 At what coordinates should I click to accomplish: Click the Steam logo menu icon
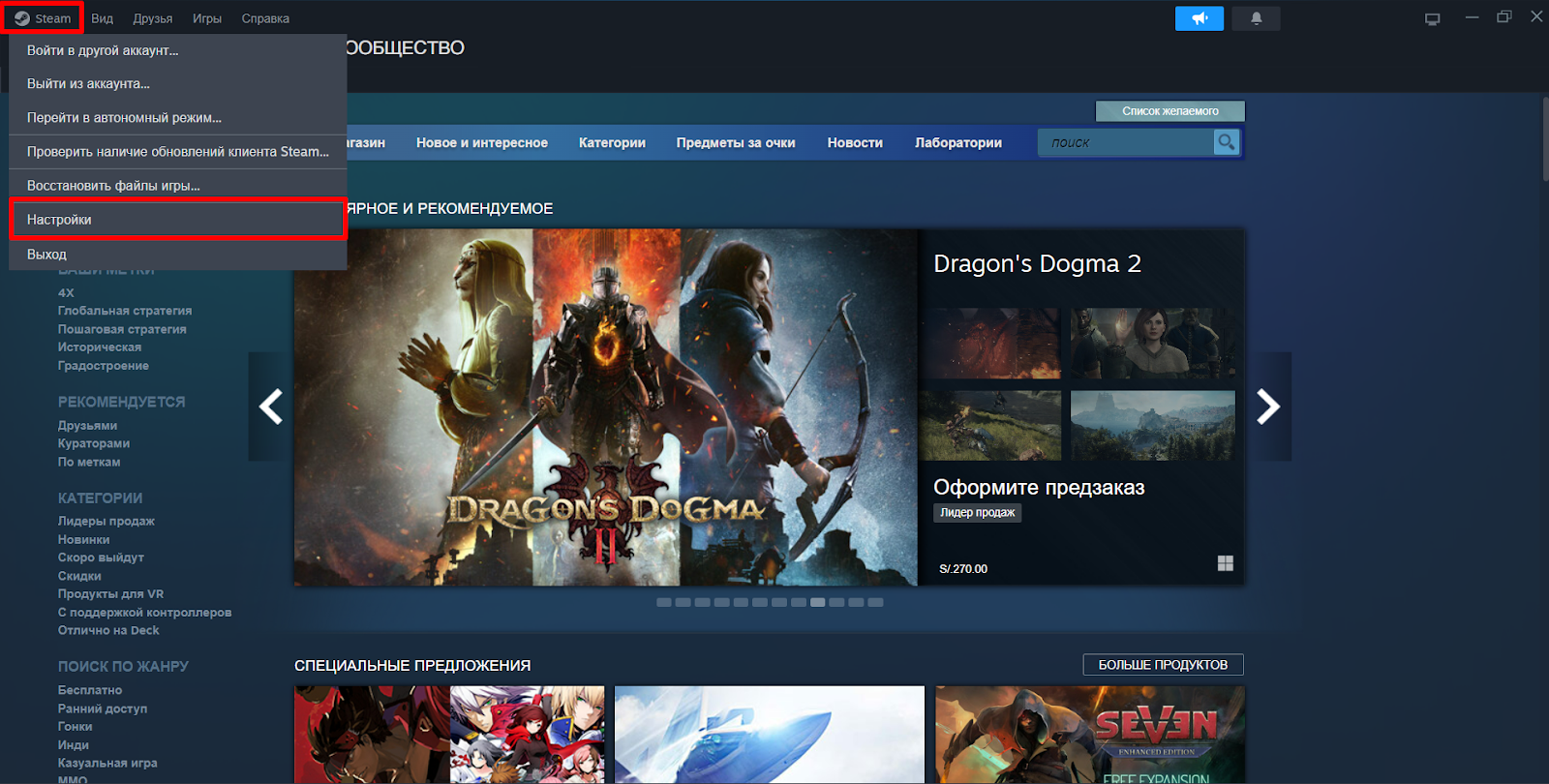point(22,18)
